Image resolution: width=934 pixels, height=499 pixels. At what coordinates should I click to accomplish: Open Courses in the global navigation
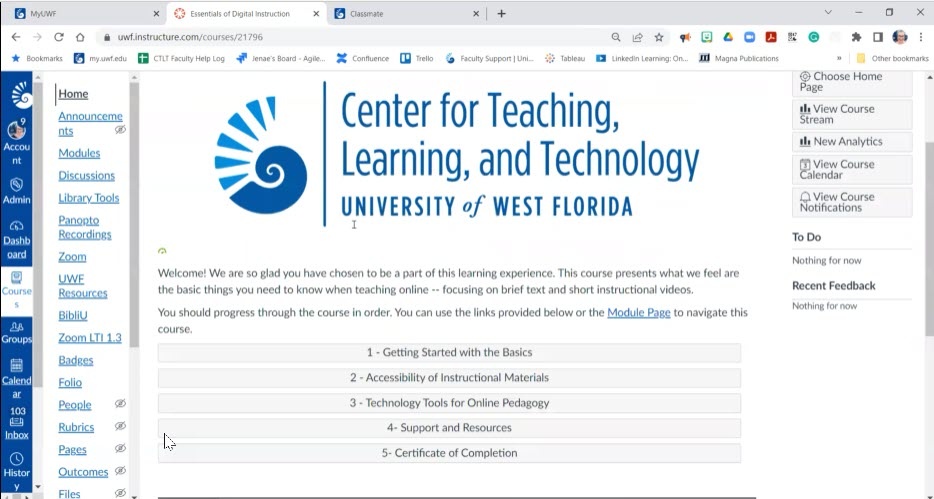pyautogui.click(x=16, y=290)
